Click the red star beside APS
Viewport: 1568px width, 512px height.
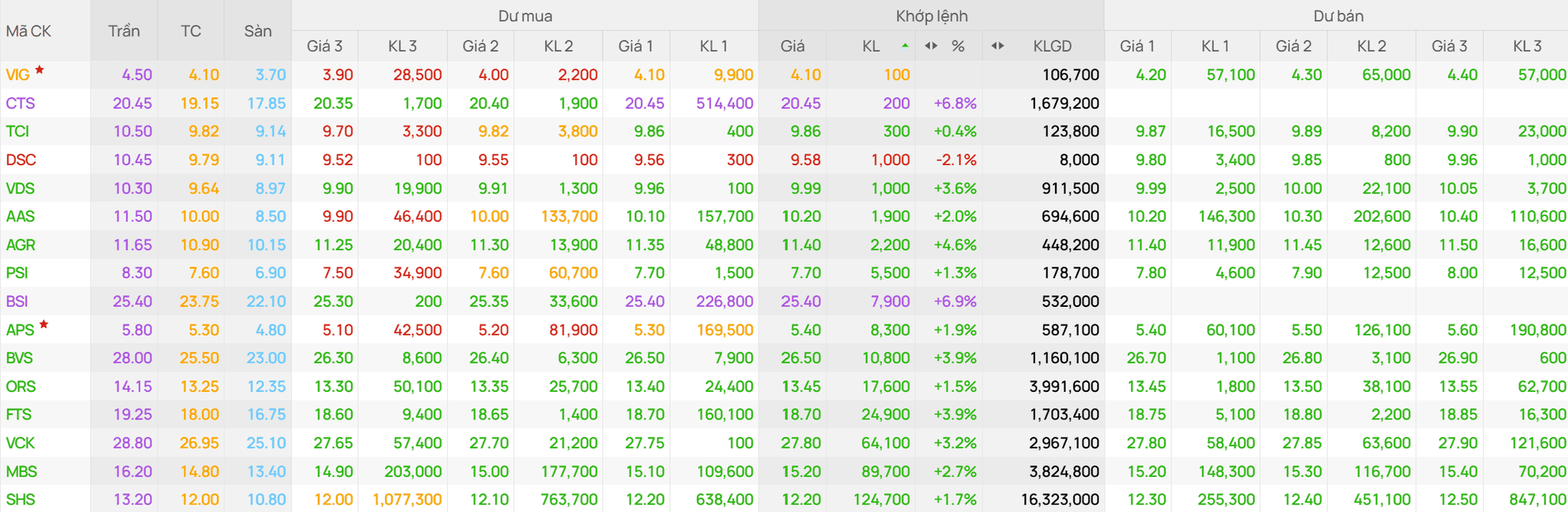[44, 324]
